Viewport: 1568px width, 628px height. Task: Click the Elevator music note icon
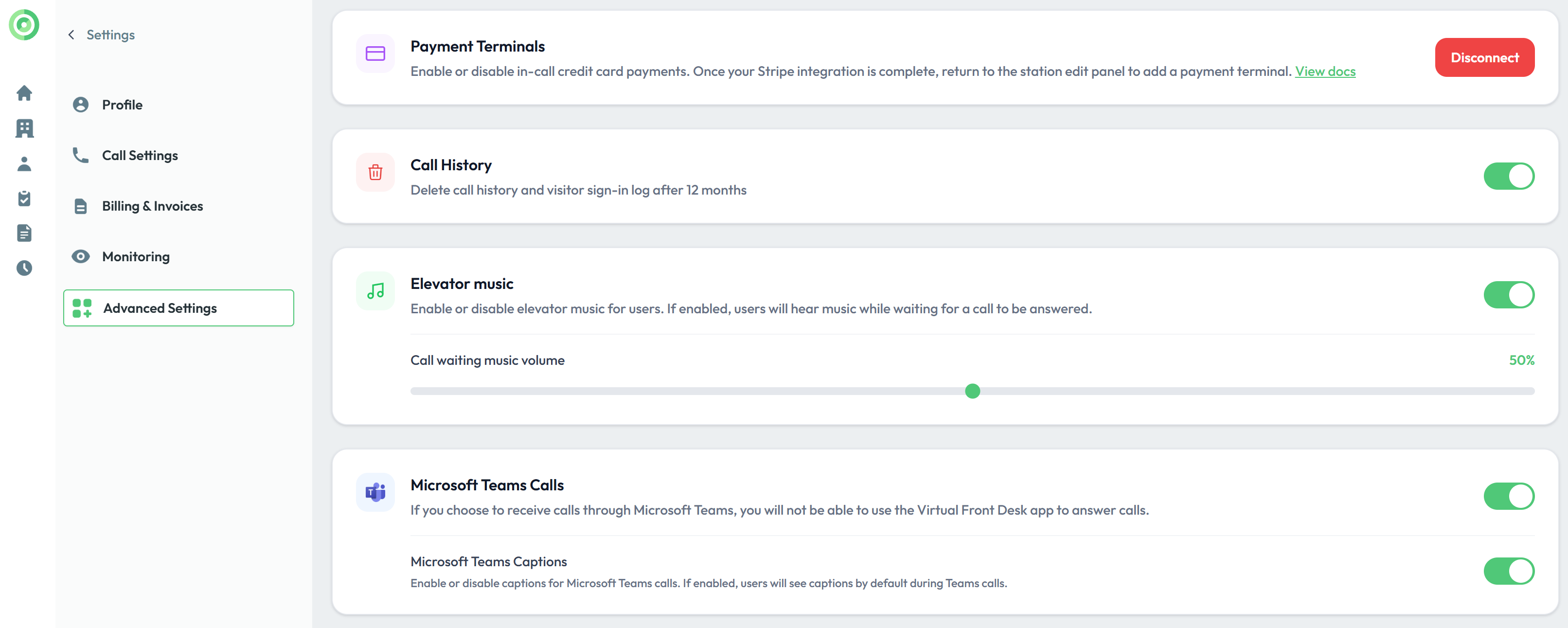[375, 291]
